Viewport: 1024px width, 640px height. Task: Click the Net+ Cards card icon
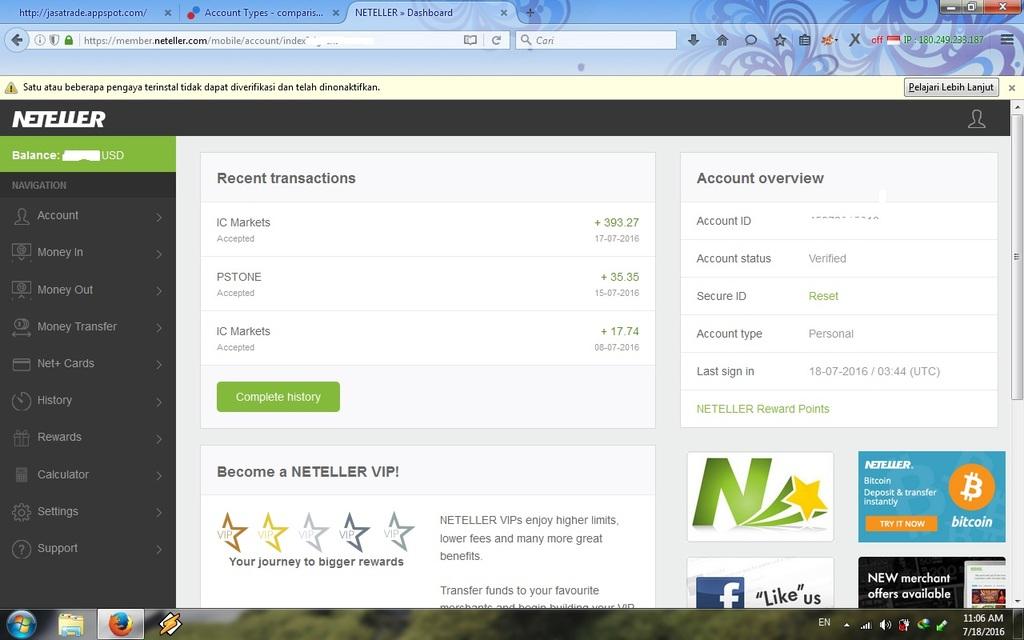[22, 364]
